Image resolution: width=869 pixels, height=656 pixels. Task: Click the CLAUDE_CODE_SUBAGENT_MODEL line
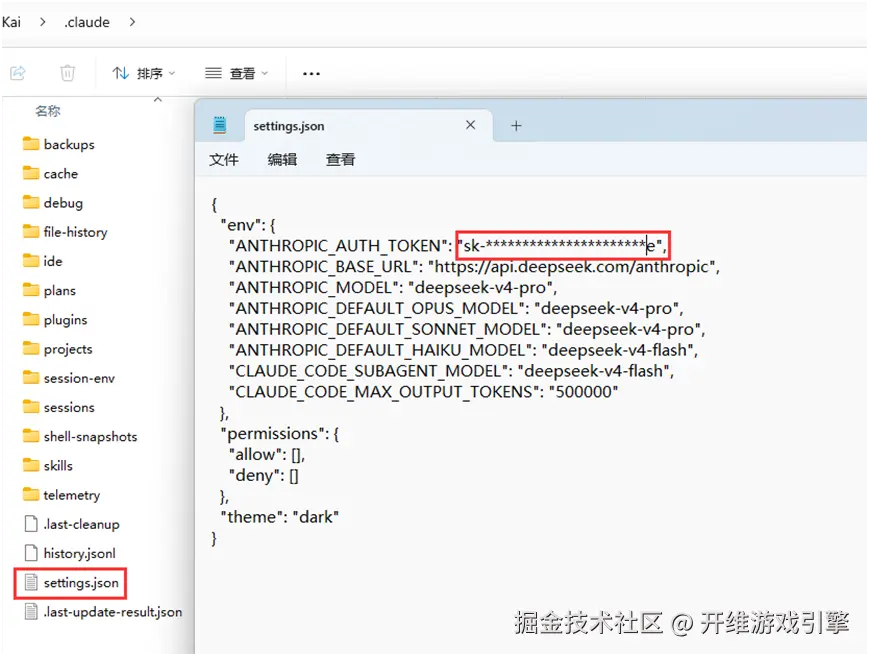pos(452,371)
